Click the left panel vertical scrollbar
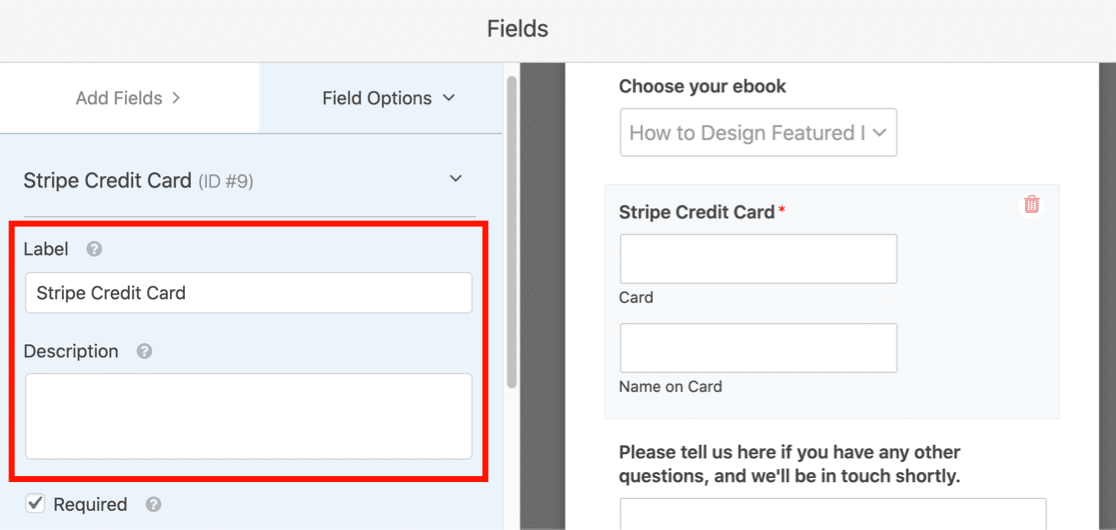Image resolution: width=1116 pixels, height=530 pixels. [511, 231]
